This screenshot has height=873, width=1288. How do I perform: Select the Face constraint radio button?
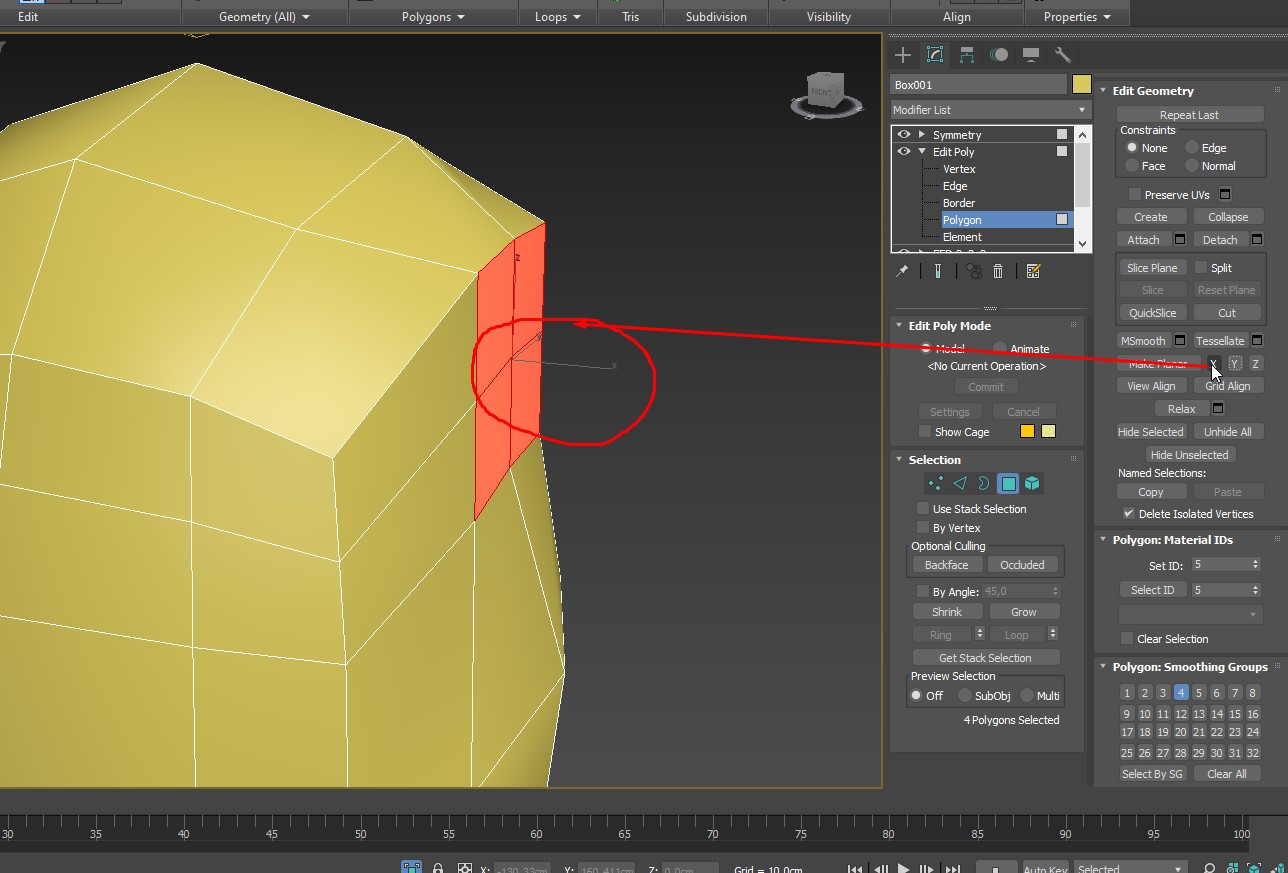pyautogui.click(x=1132, y=166)
